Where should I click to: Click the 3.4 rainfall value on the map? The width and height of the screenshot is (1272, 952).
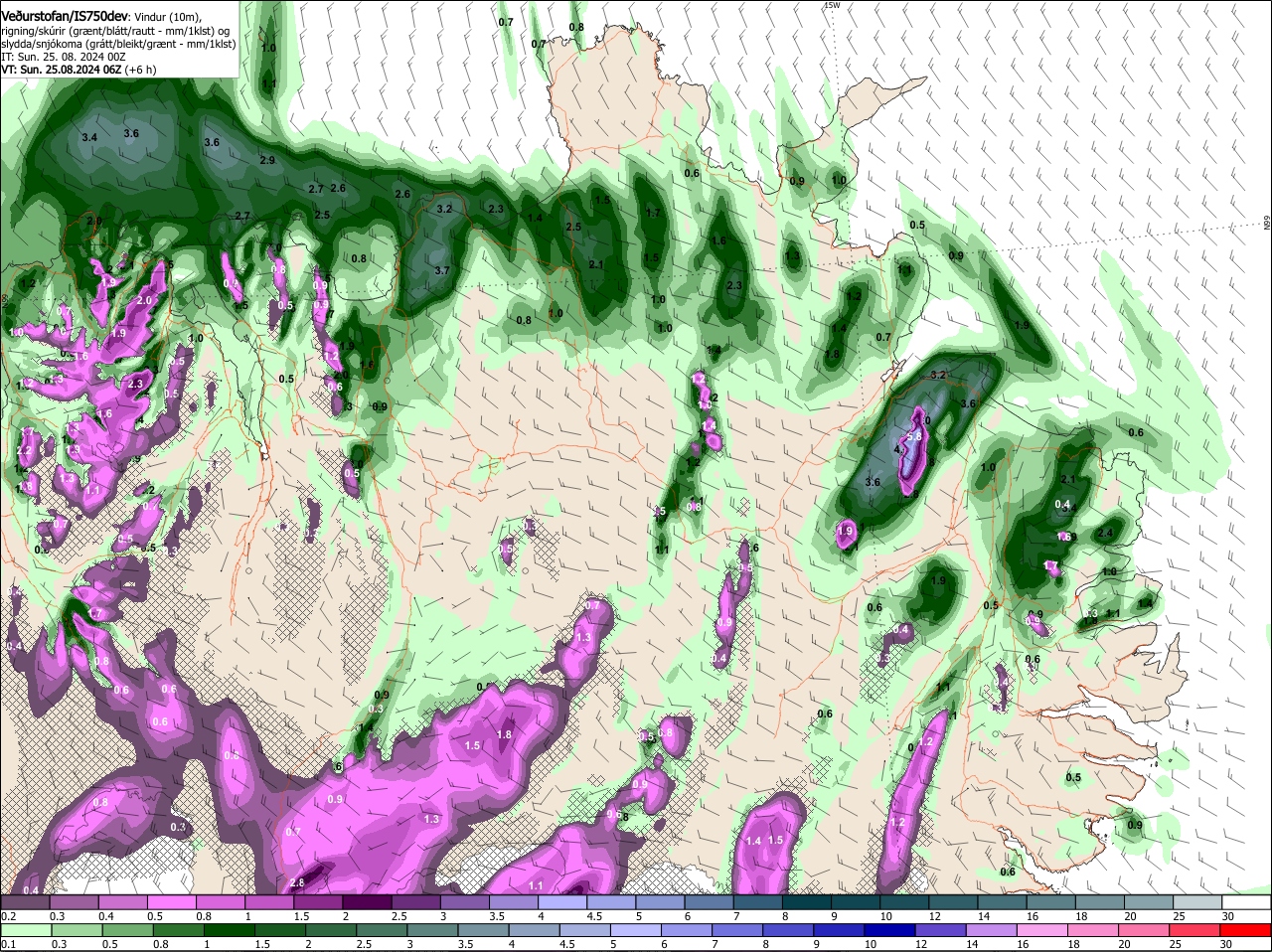click(89, 137)
